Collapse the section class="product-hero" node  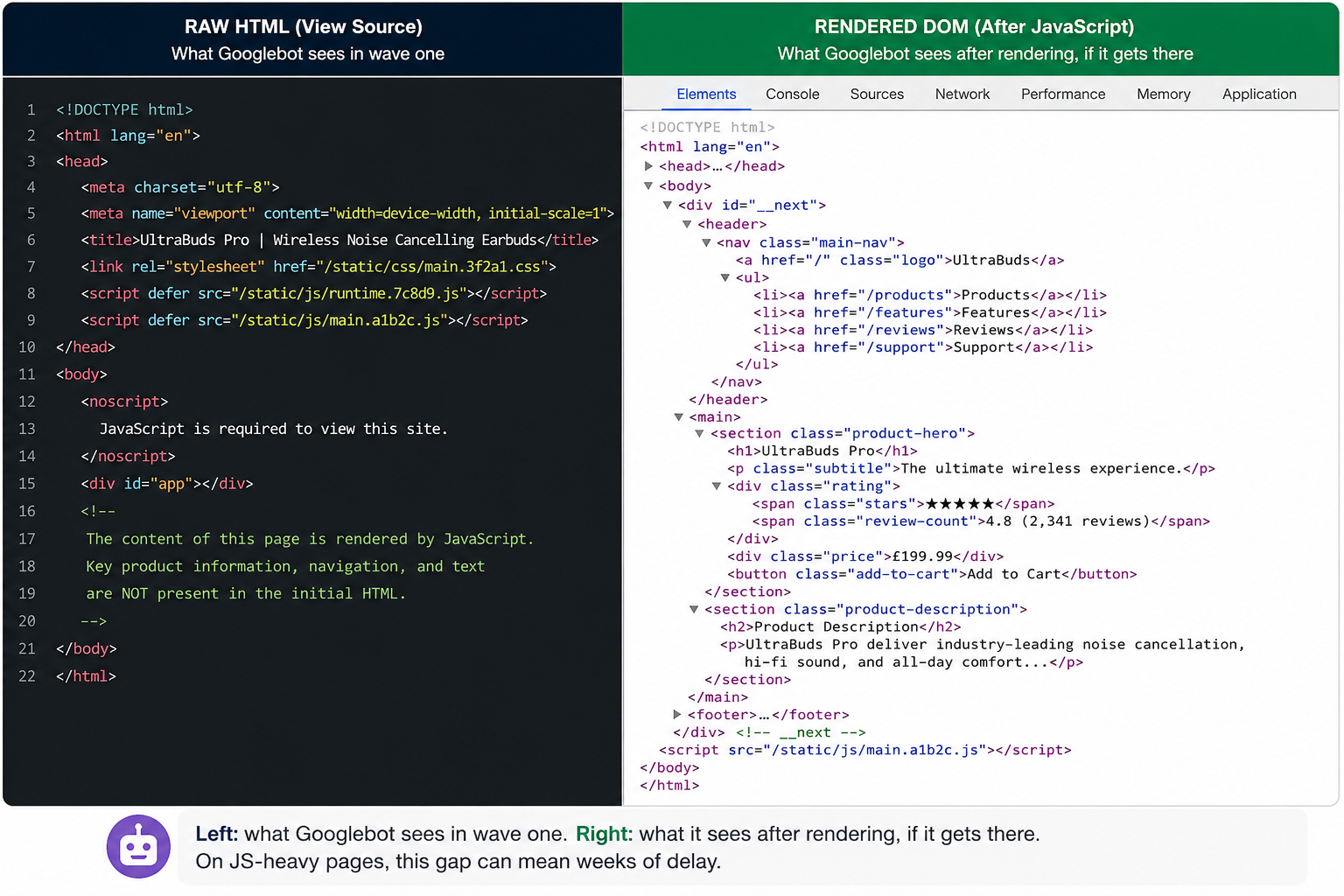pos(699,433)
